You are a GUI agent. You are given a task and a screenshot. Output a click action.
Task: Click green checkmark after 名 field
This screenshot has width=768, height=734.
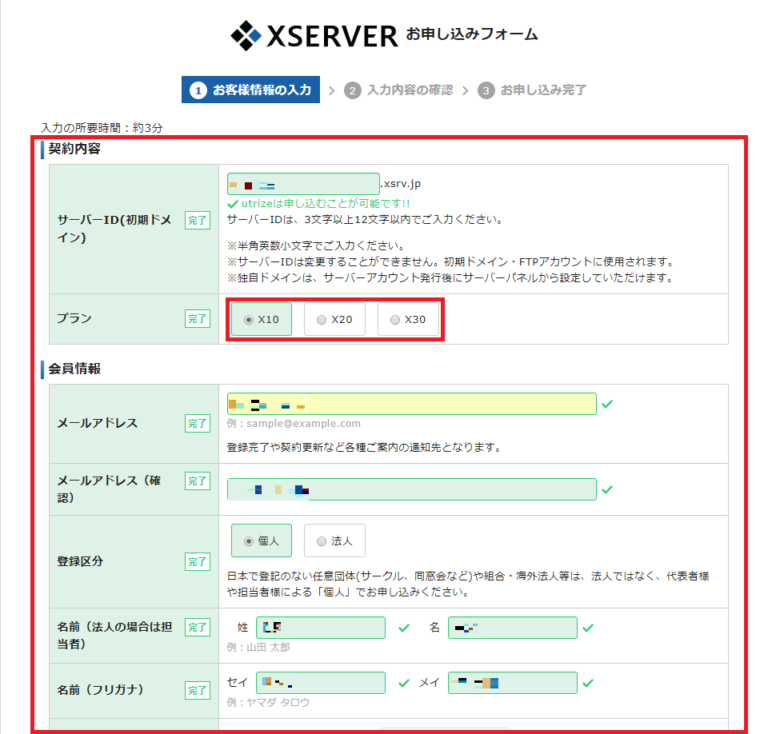[588, 628]
